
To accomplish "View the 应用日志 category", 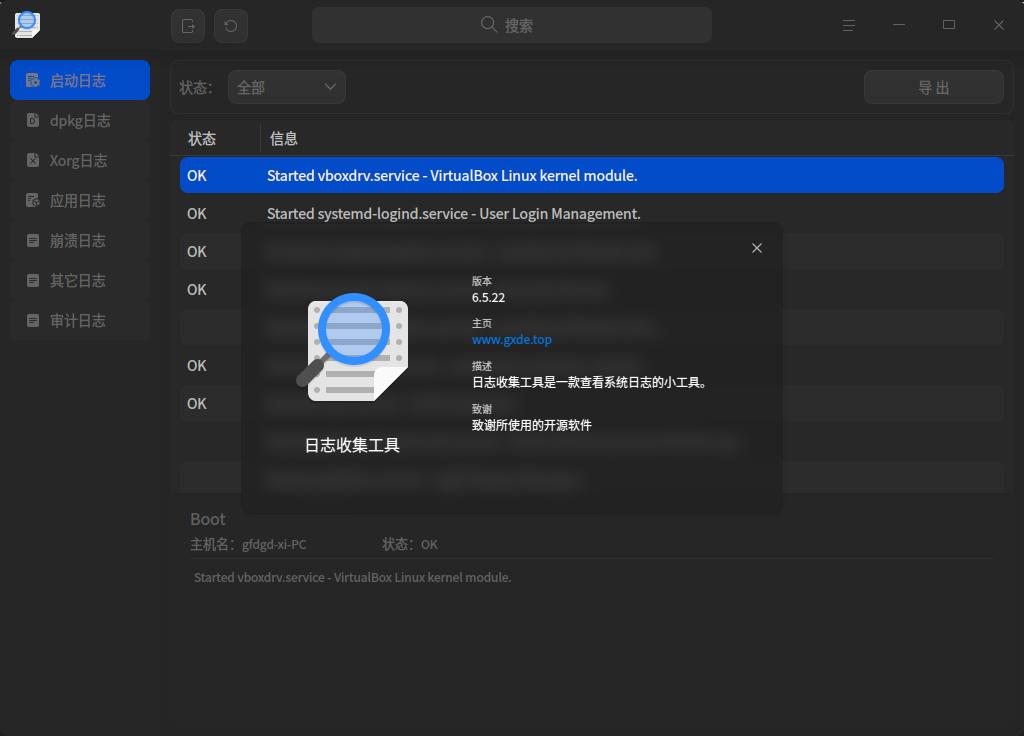I will point(80,200).
